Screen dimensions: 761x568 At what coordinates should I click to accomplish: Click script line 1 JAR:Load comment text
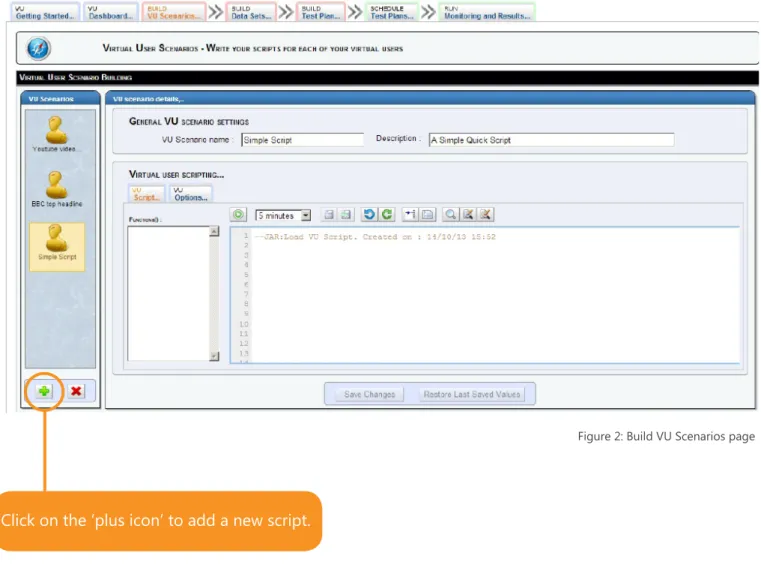click(375, 237)
